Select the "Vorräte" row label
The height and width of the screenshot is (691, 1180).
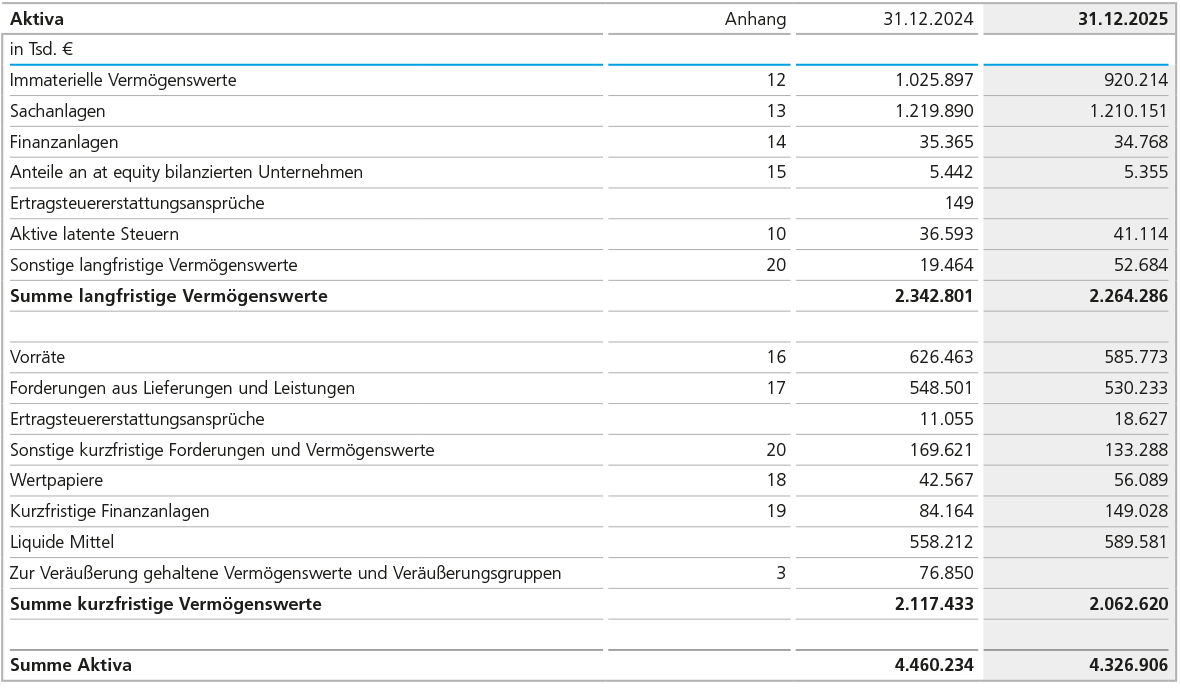(37, 357)
